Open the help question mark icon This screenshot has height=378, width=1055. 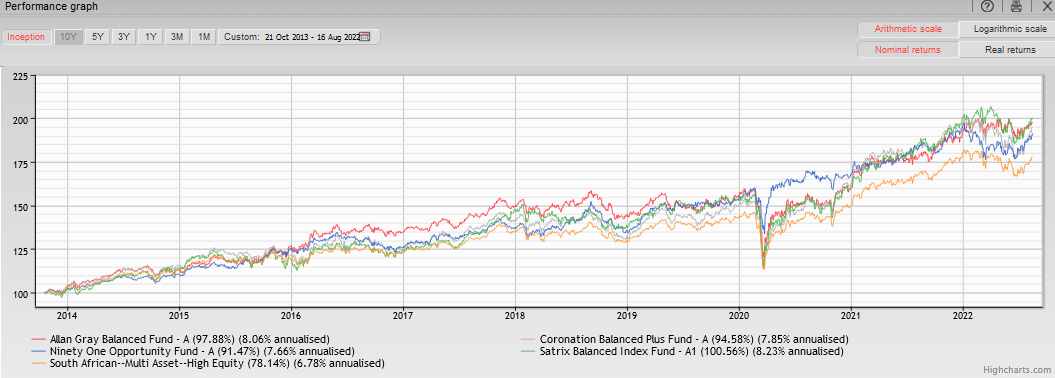point(988,7)
